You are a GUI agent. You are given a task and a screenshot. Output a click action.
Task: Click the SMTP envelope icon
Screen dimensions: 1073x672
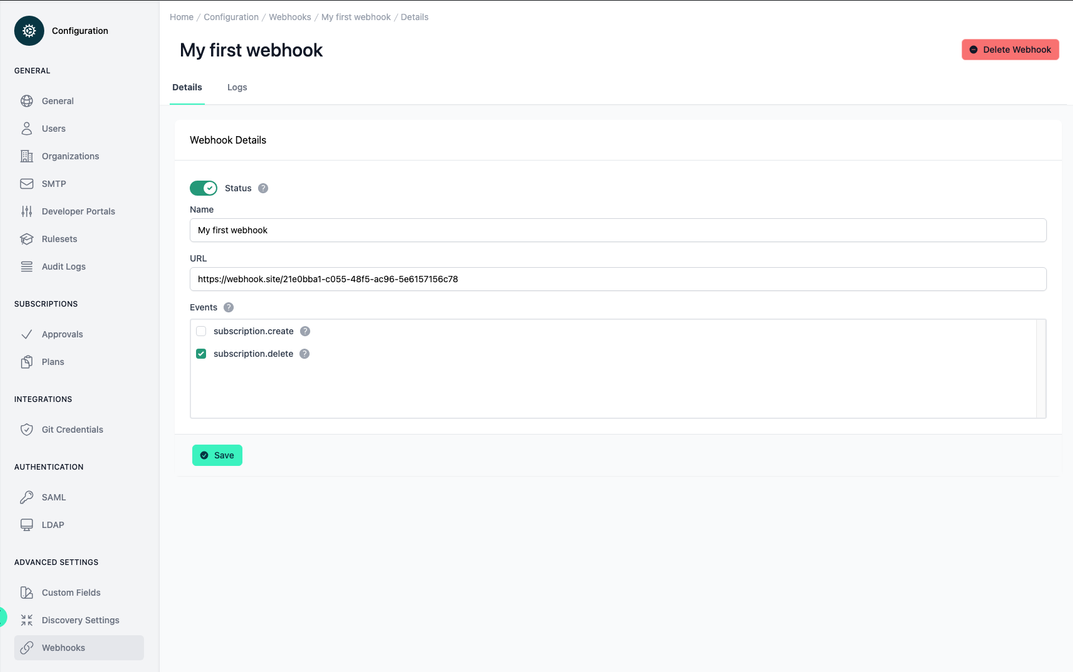click(x=26, y=184)
